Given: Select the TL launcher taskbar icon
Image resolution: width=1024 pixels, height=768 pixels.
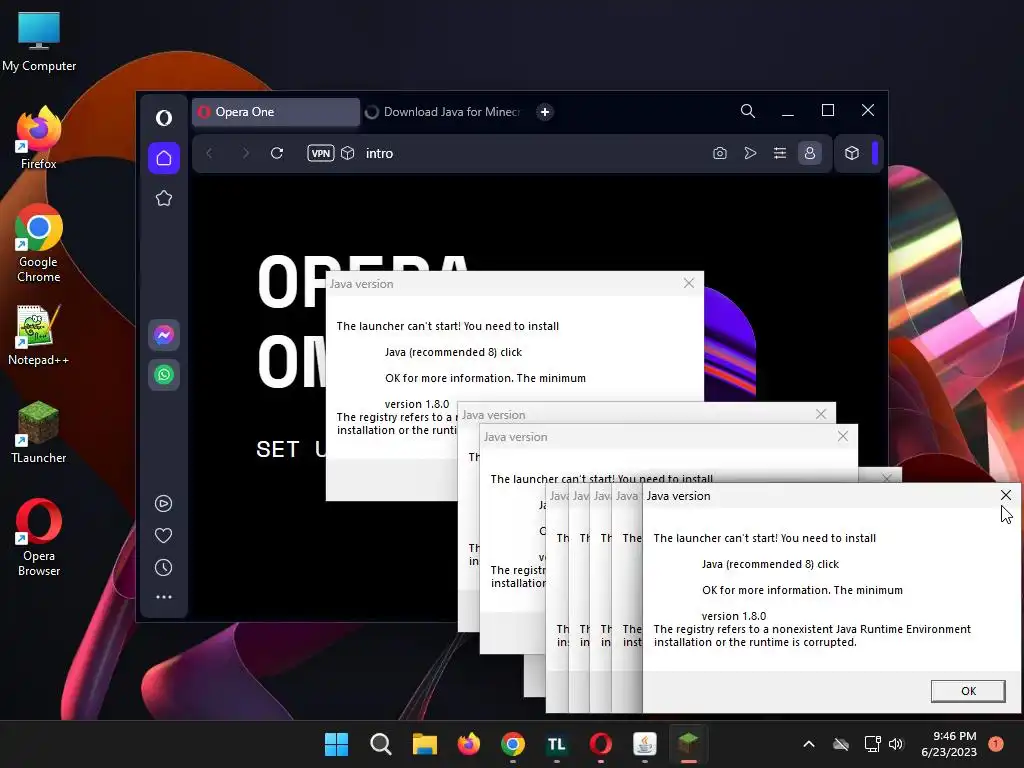Looking at the screenshot, I should tap(556, 744).
